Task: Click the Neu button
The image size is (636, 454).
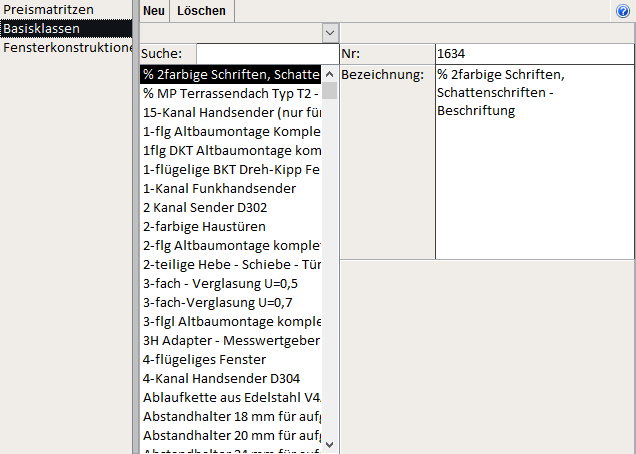Action: coord(154,11)
